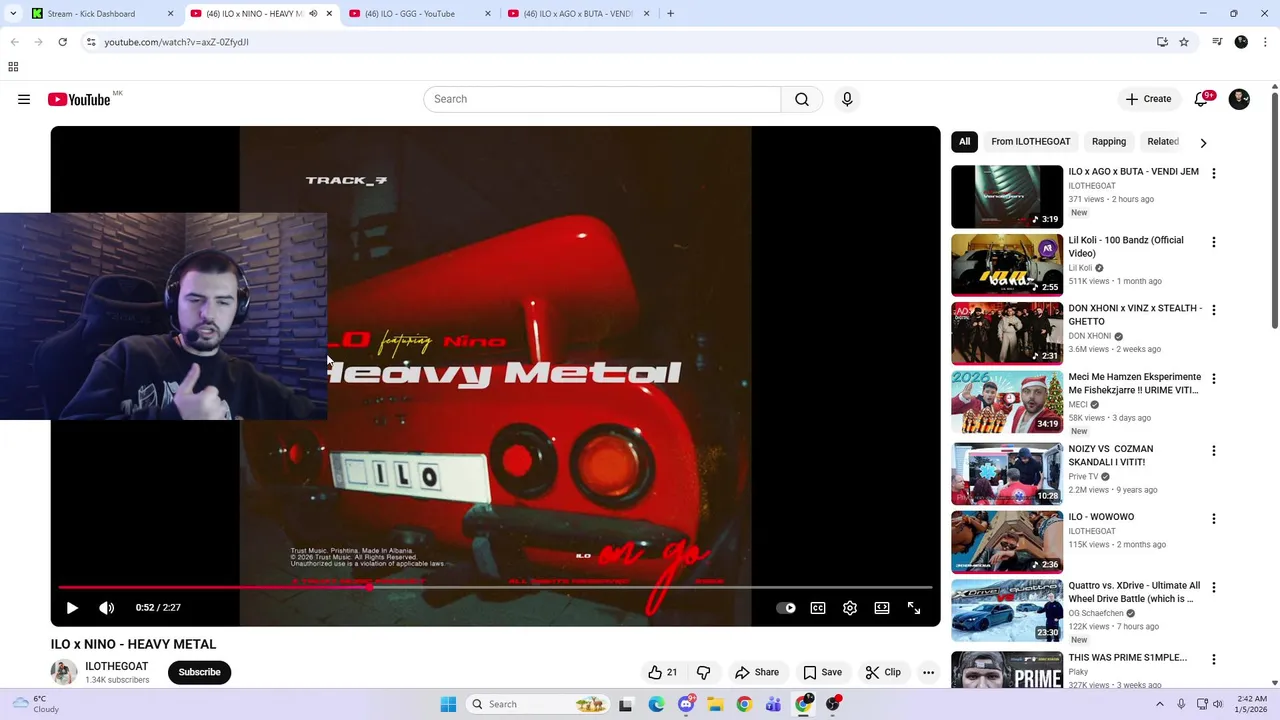Open options for THIS WAS PRIME S1MPLE
Viewport: 1280px width, 720px height.
1214,660
